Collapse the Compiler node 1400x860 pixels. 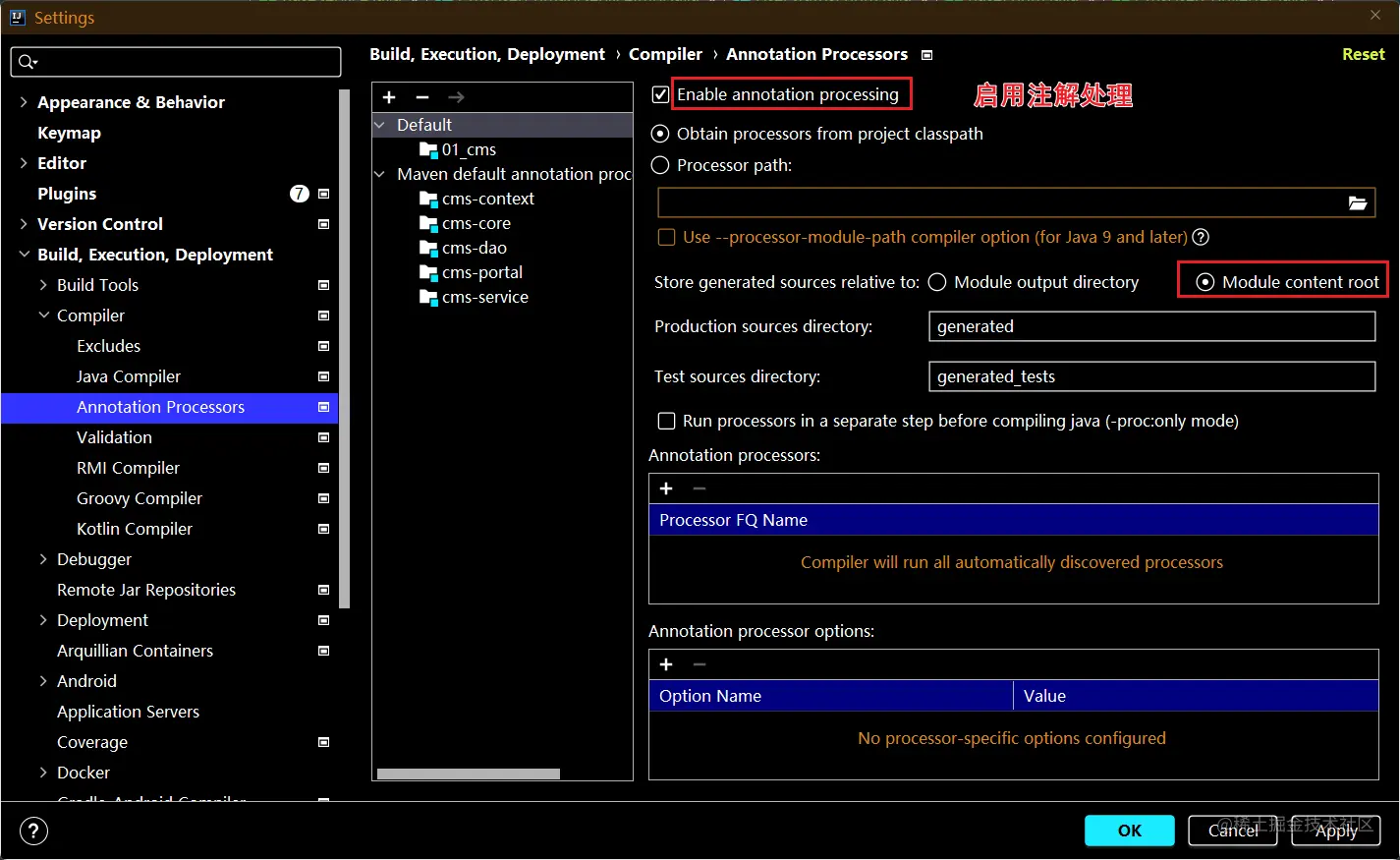click(43, 315)
